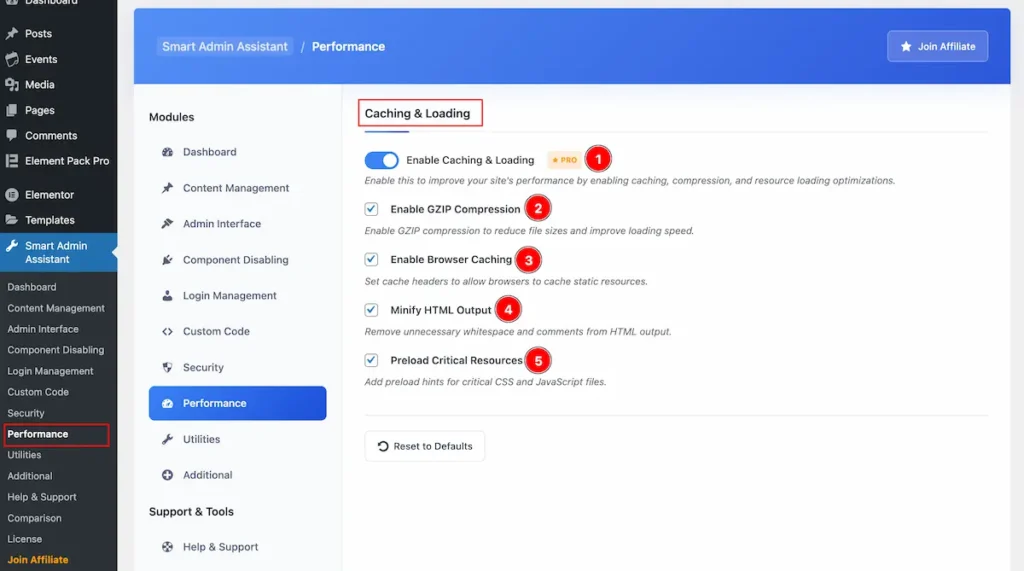The width and height of the screenshot is (1024, 571).
Task: Select the Caching & Loading tab
Action: (417, 113)
